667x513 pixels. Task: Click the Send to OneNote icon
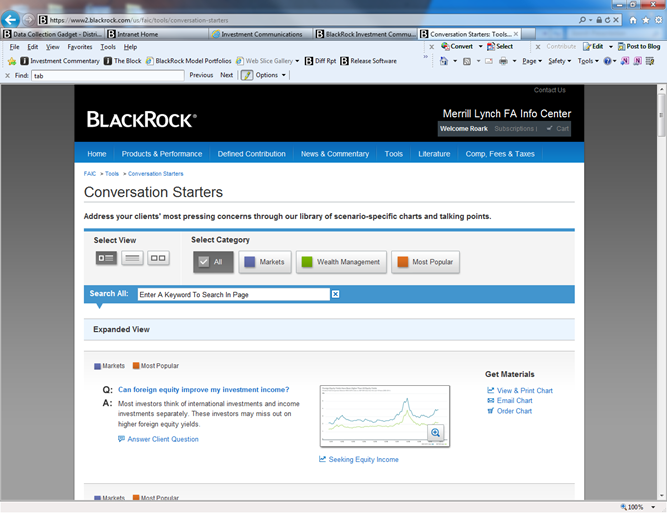coord(624,61)
